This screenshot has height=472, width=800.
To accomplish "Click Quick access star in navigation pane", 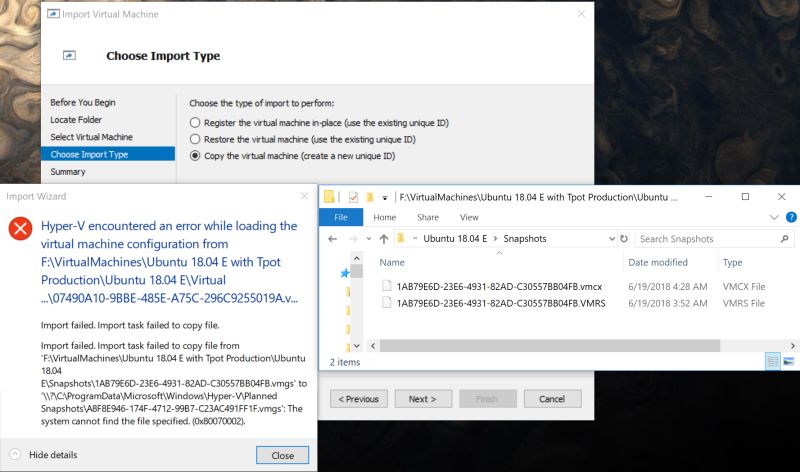I will click(345, 274).
